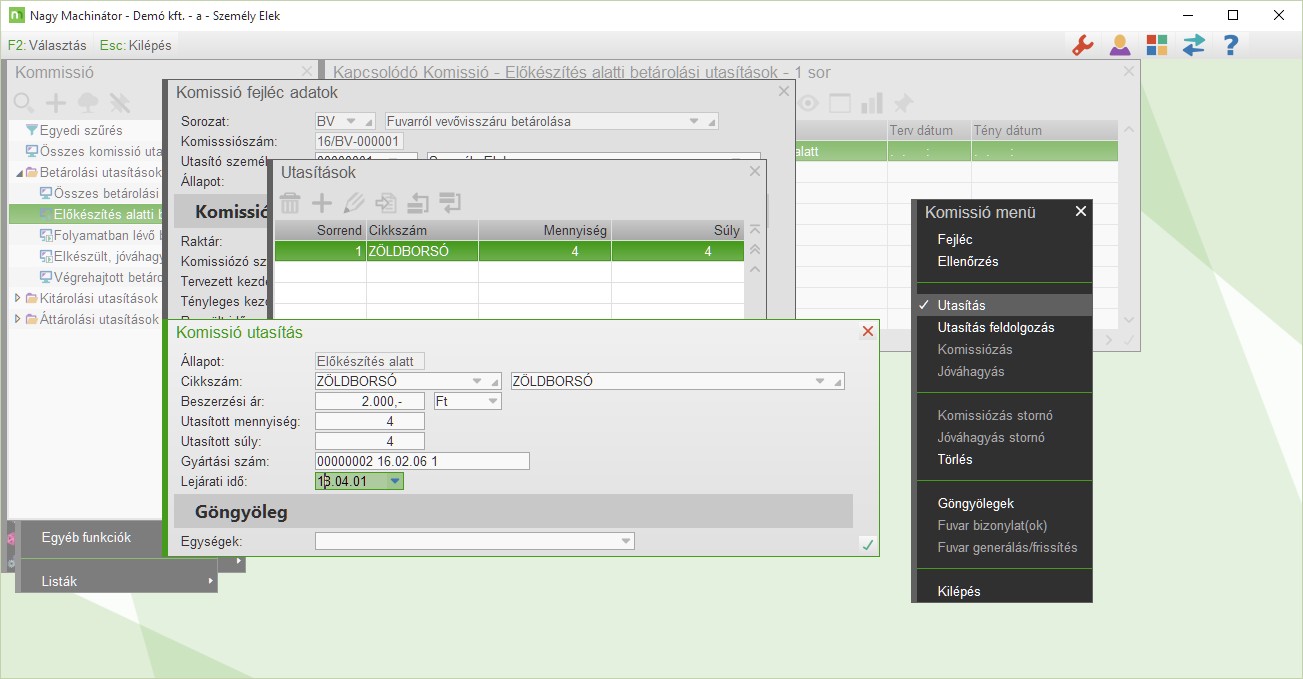Open the Cikkszám code dropdown
Viewport: 1303px width, 679px height.
tap(476, 381)
